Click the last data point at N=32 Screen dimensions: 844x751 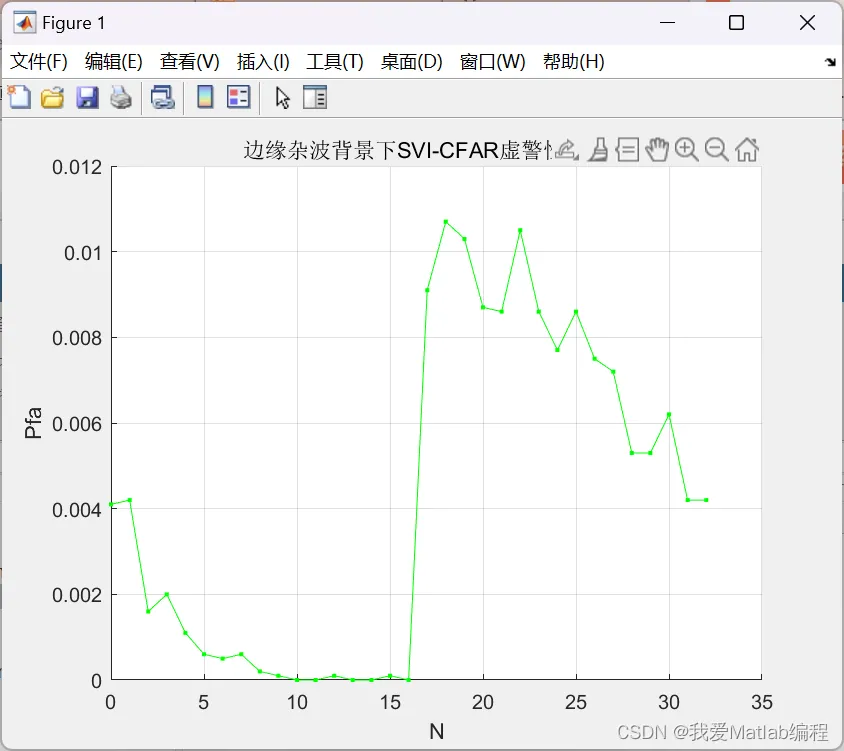click(x=706, y=500)
